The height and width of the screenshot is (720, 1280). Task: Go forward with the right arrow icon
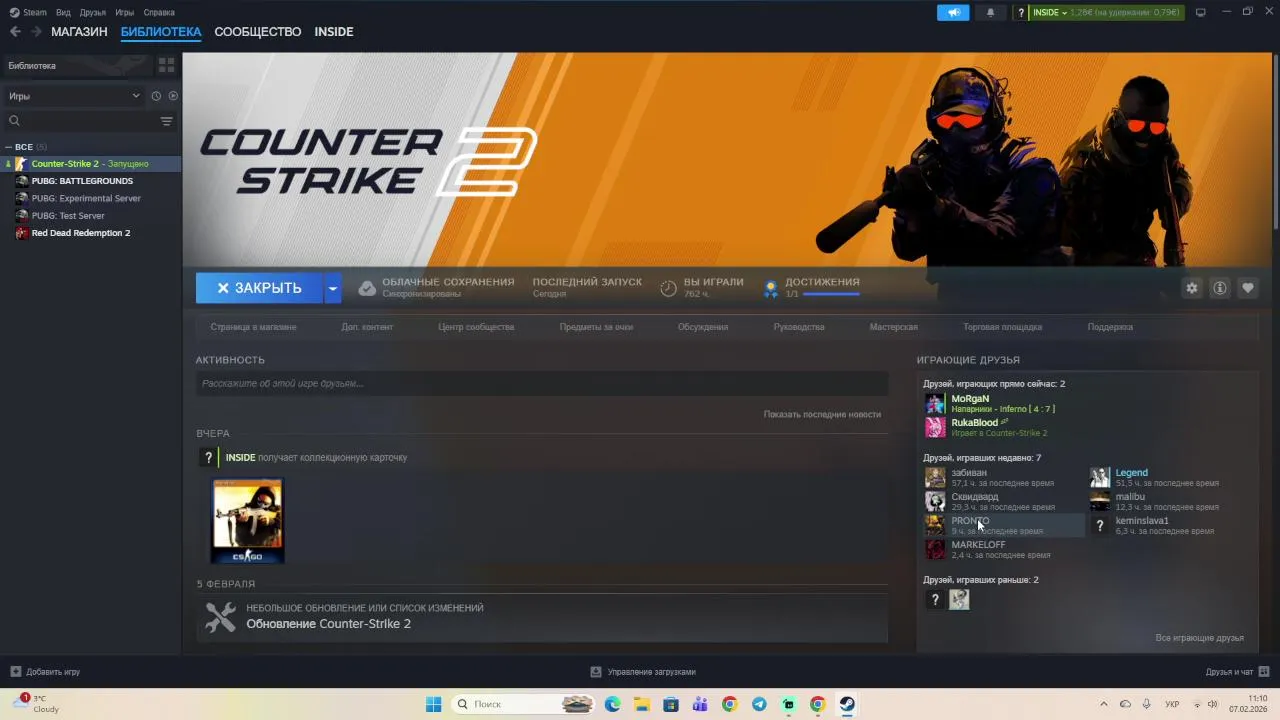[x=37, y=32]
